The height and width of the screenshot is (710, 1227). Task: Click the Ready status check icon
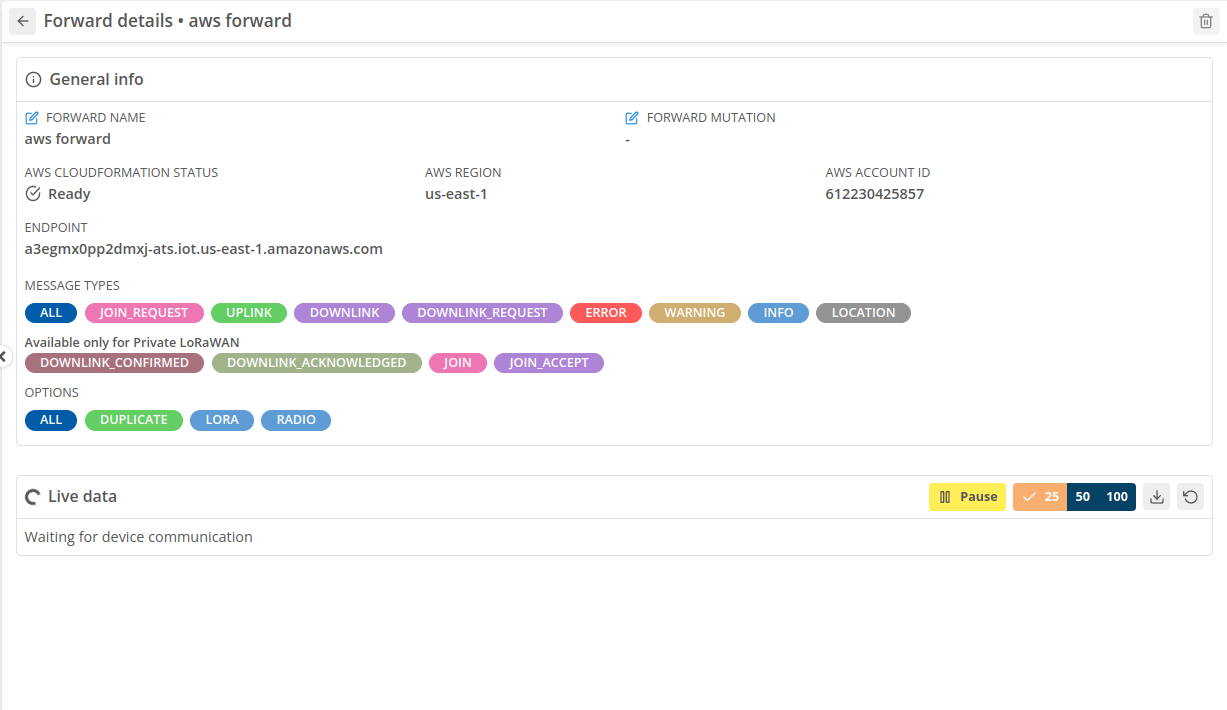coord(33,194)
